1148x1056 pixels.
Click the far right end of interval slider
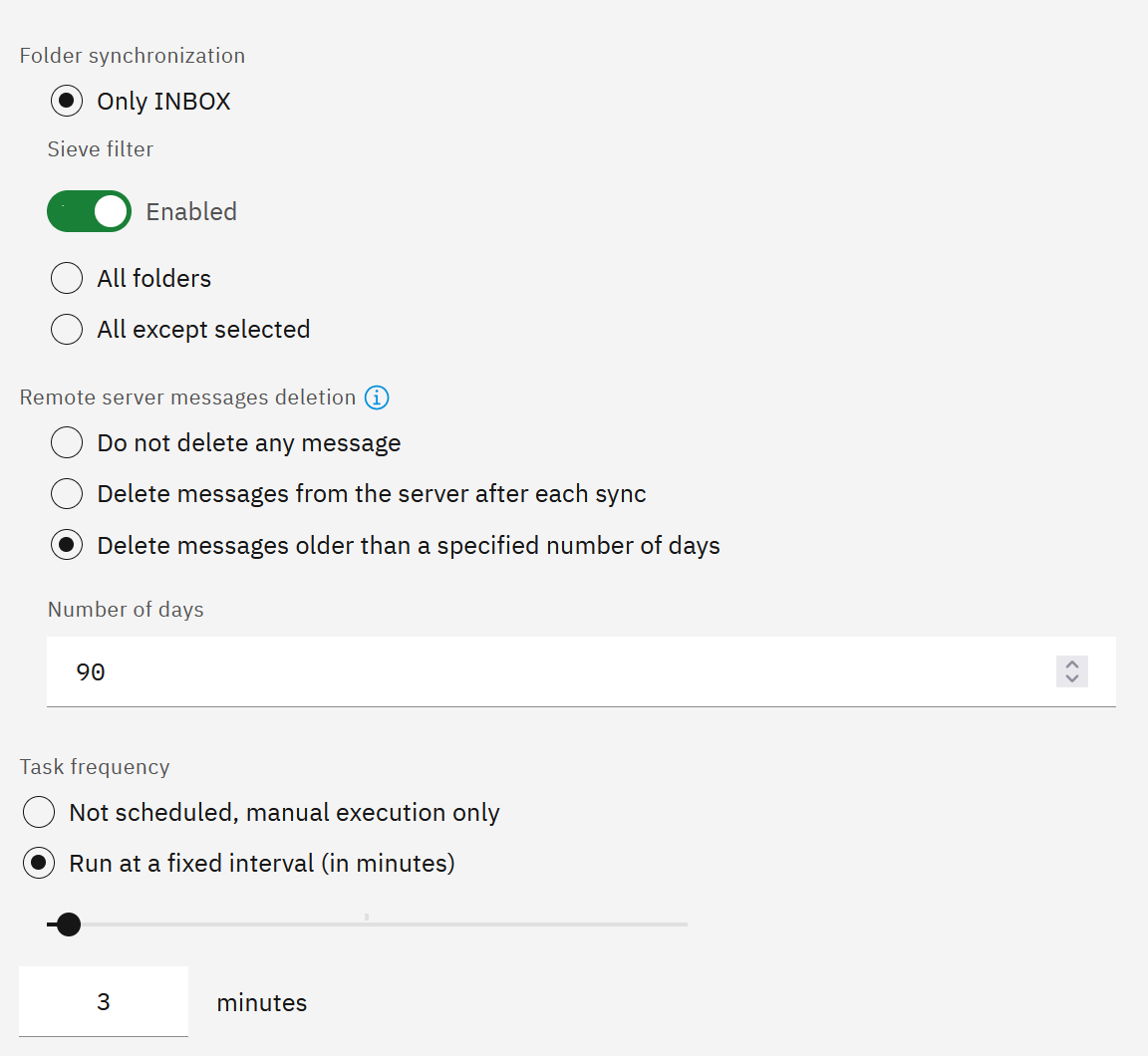pos(686,924)
